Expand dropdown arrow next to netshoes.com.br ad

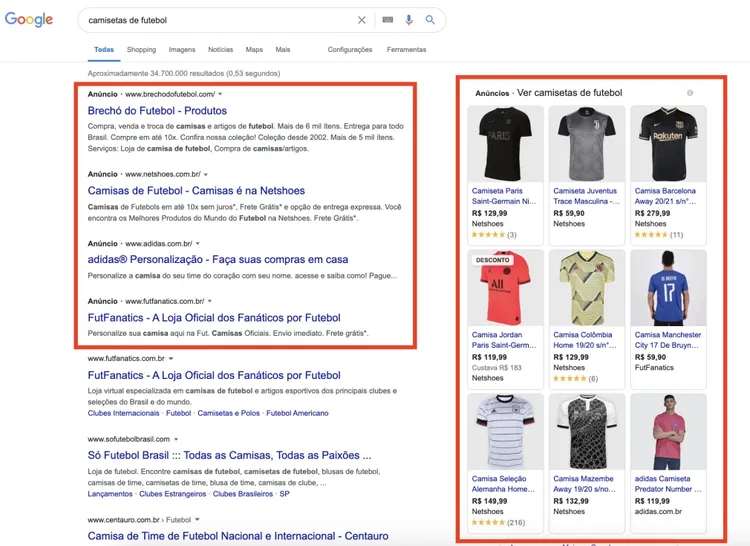tap(206, 175)
